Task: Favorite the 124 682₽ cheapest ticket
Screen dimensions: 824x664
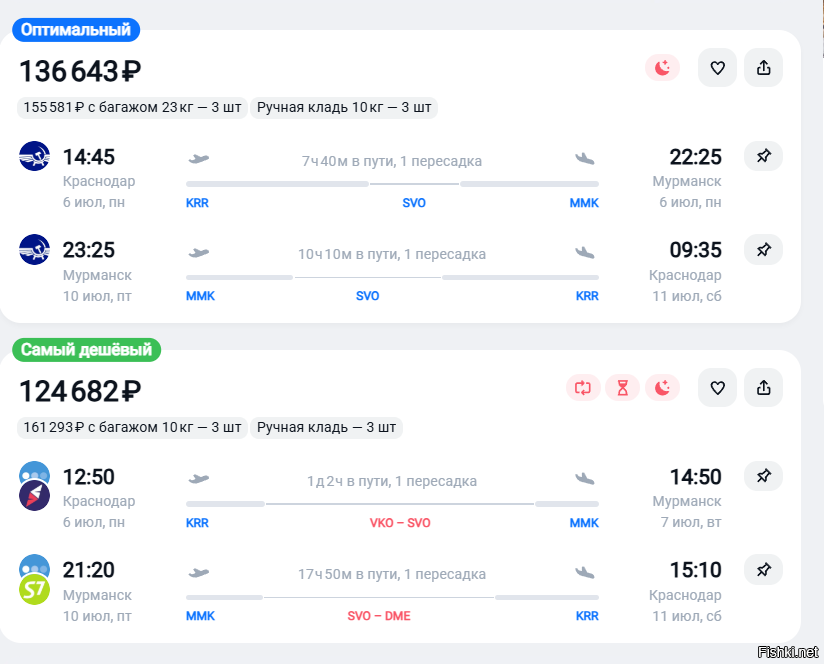Action: (x=717, y=388)
